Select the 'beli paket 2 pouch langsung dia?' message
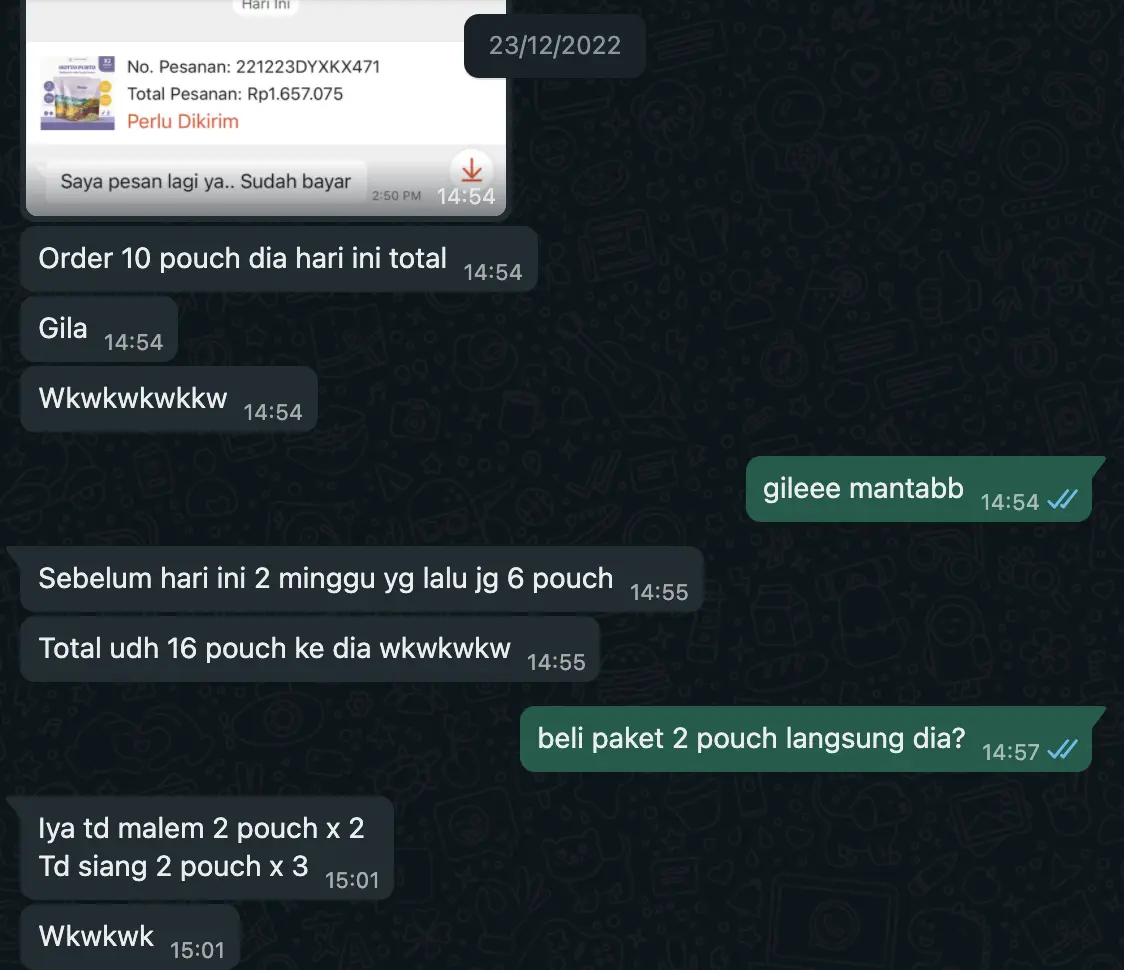The image size is (1124, 970). (806, 739)
